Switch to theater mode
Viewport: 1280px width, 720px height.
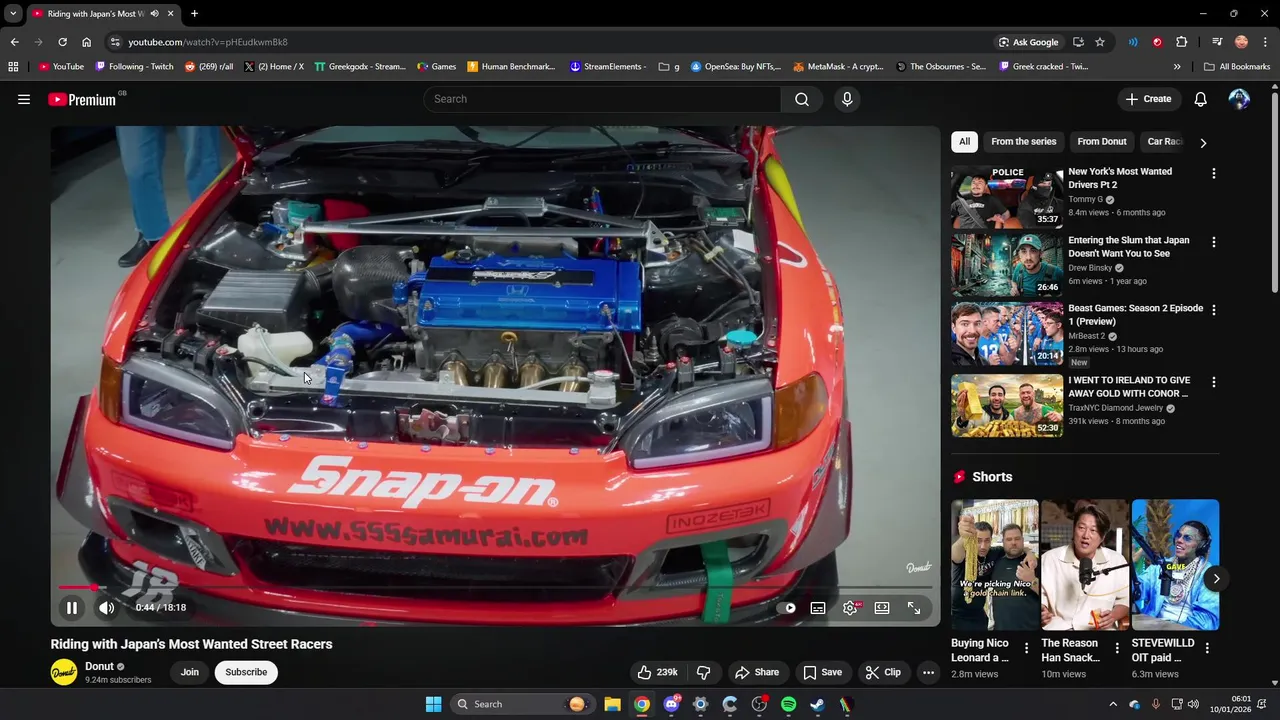[882, 607]
